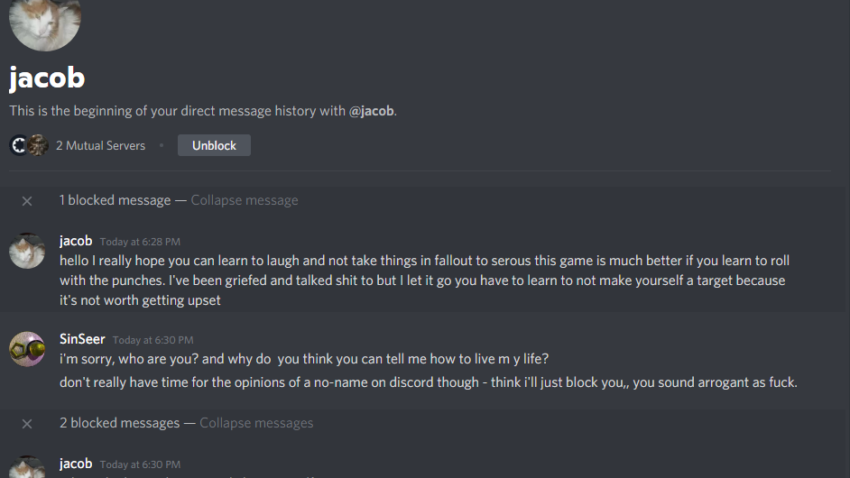
Task: Click the large jacob profile heading
Action: point(47,77)
